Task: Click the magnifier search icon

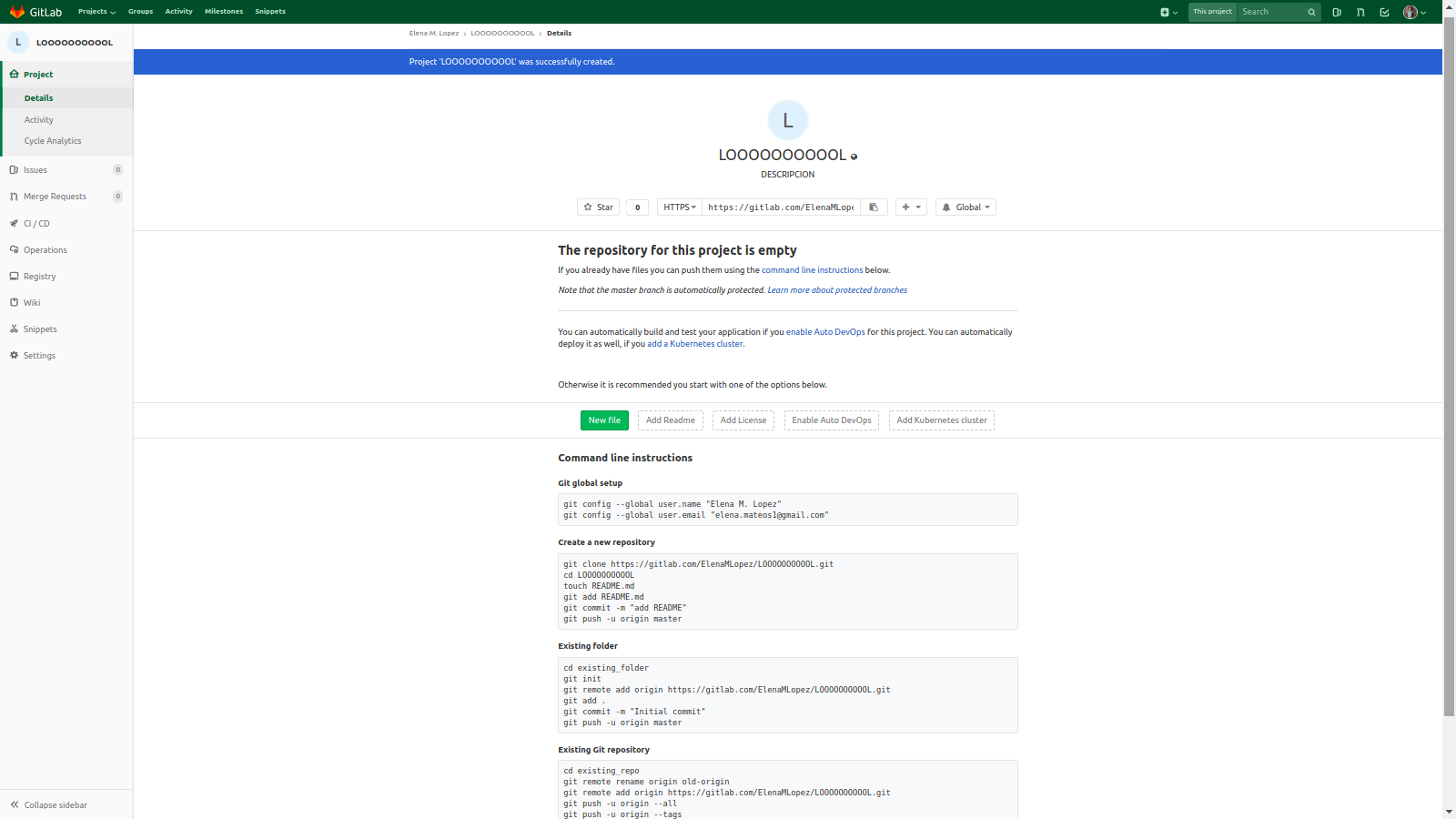Action: (1311, 12)
